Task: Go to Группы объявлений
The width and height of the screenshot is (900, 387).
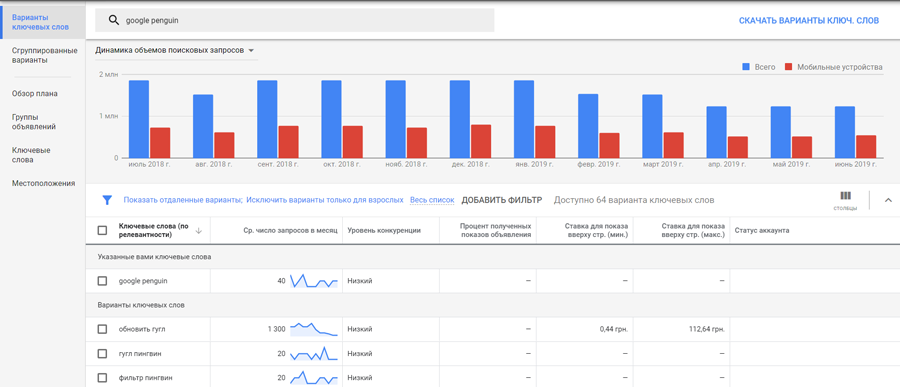Action: point(33,122)
